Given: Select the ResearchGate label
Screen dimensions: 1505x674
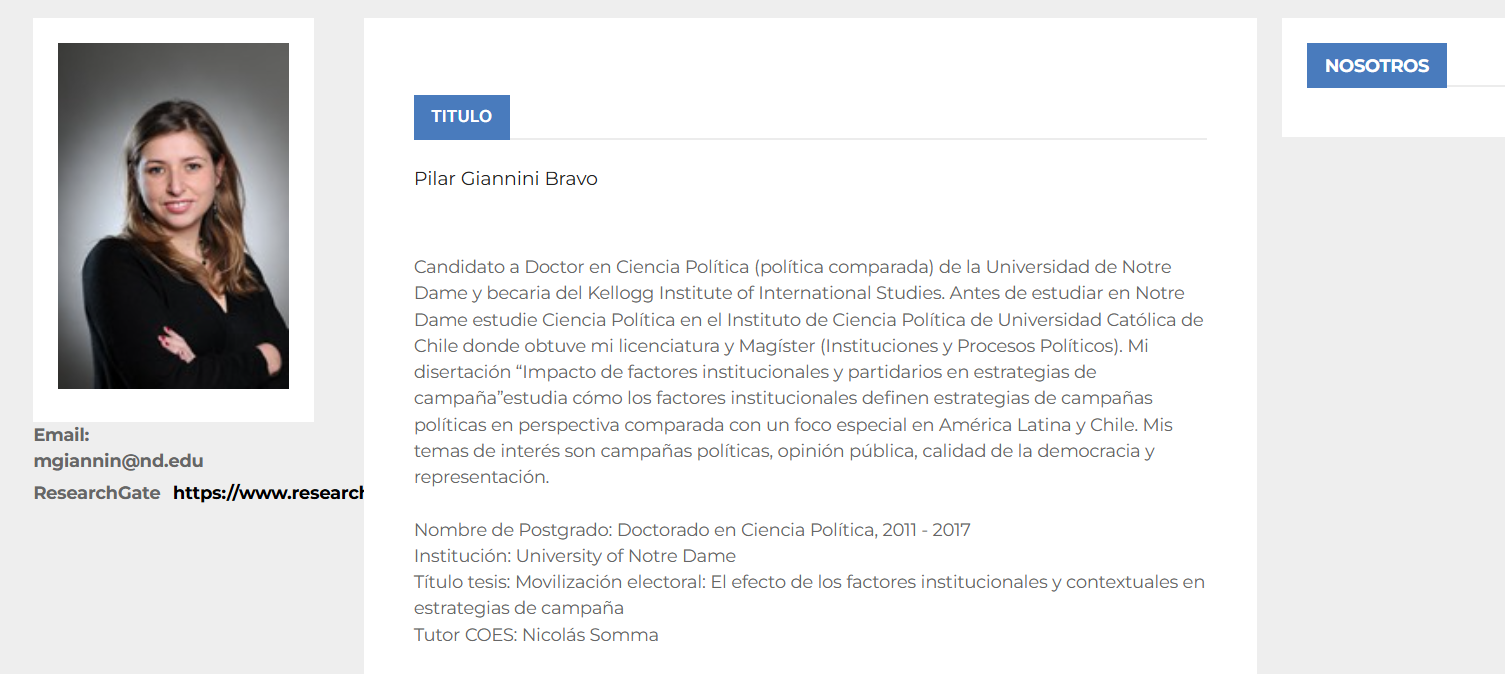Looking at the screenshot, I should click(97, 493).
